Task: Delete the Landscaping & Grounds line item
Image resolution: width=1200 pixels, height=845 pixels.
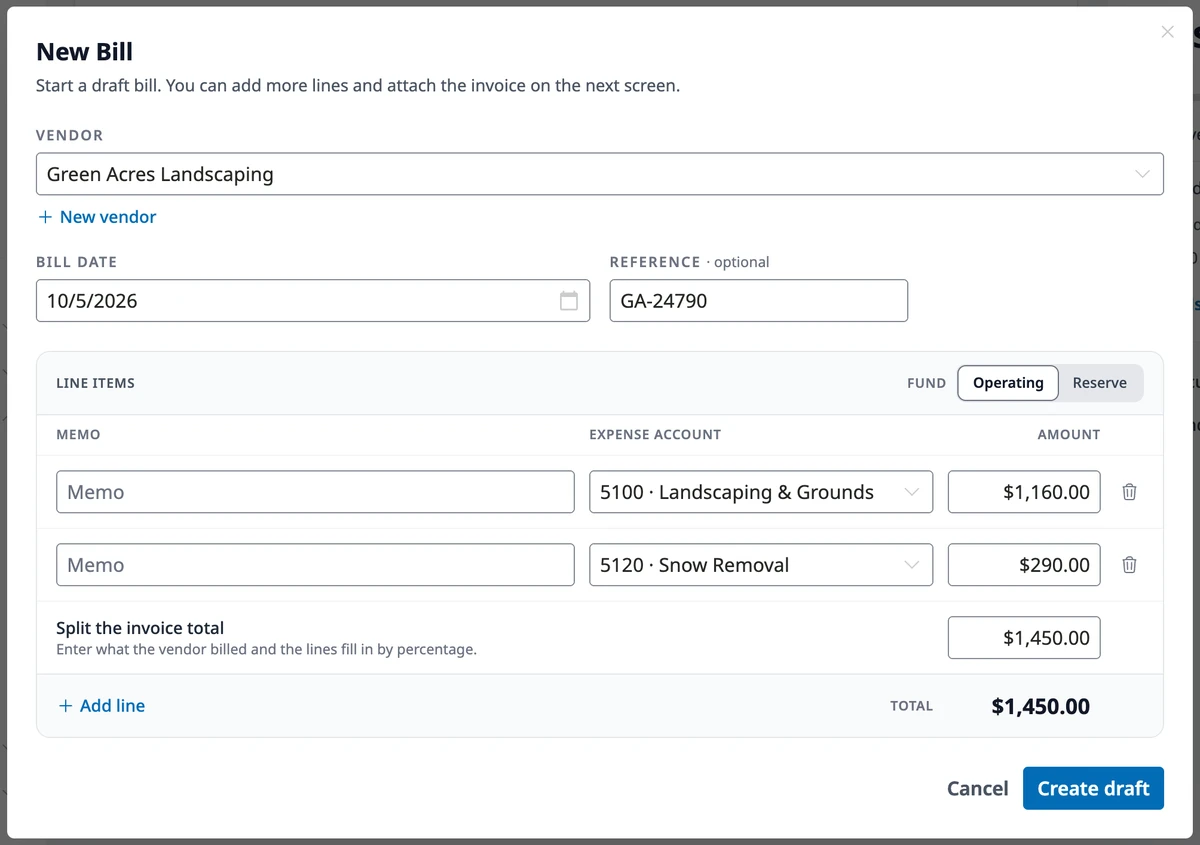Action: click(x=1129, y=492)
